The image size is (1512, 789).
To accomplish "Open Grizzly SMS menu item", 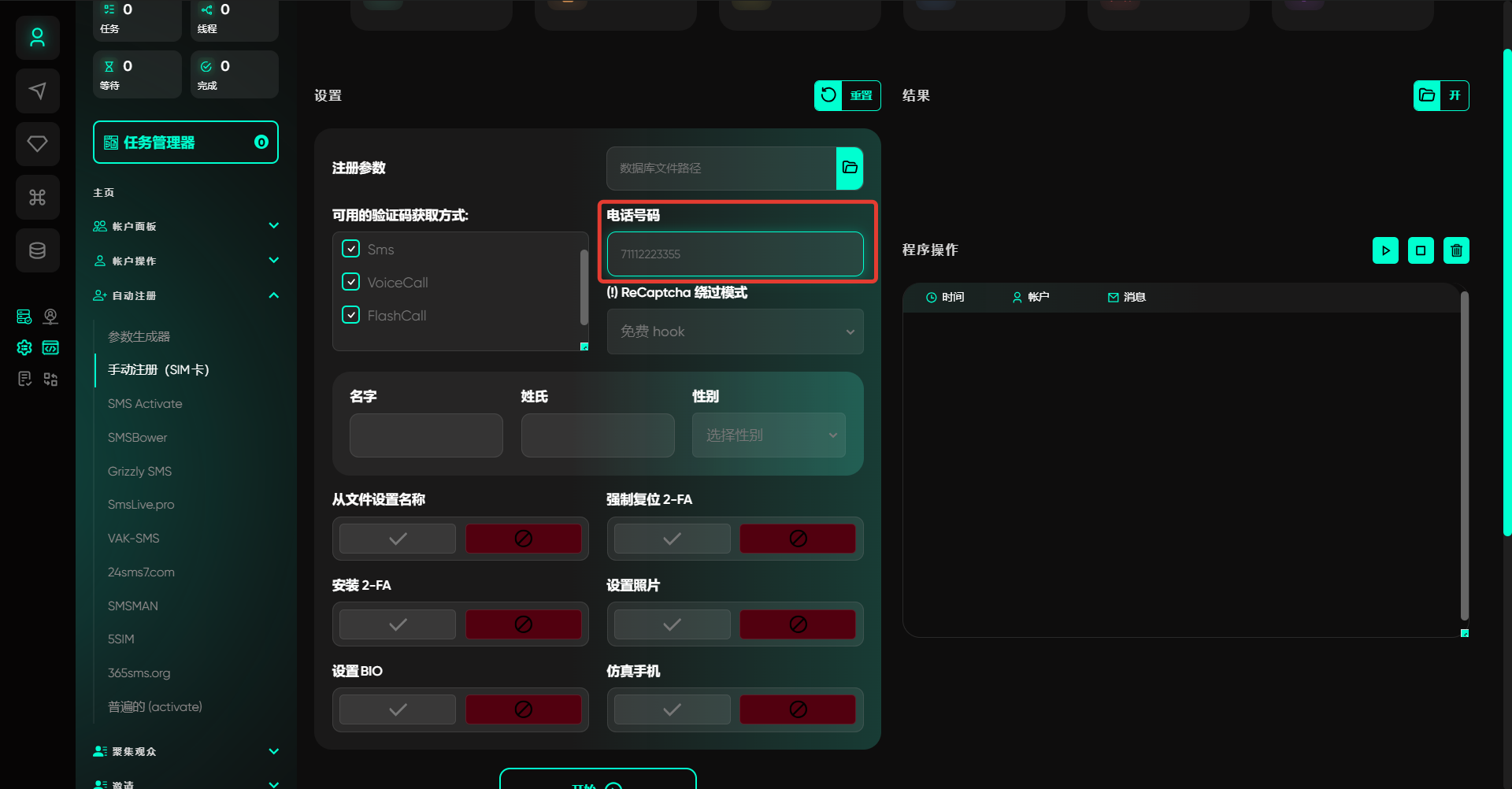I will [x=139, y=471].
